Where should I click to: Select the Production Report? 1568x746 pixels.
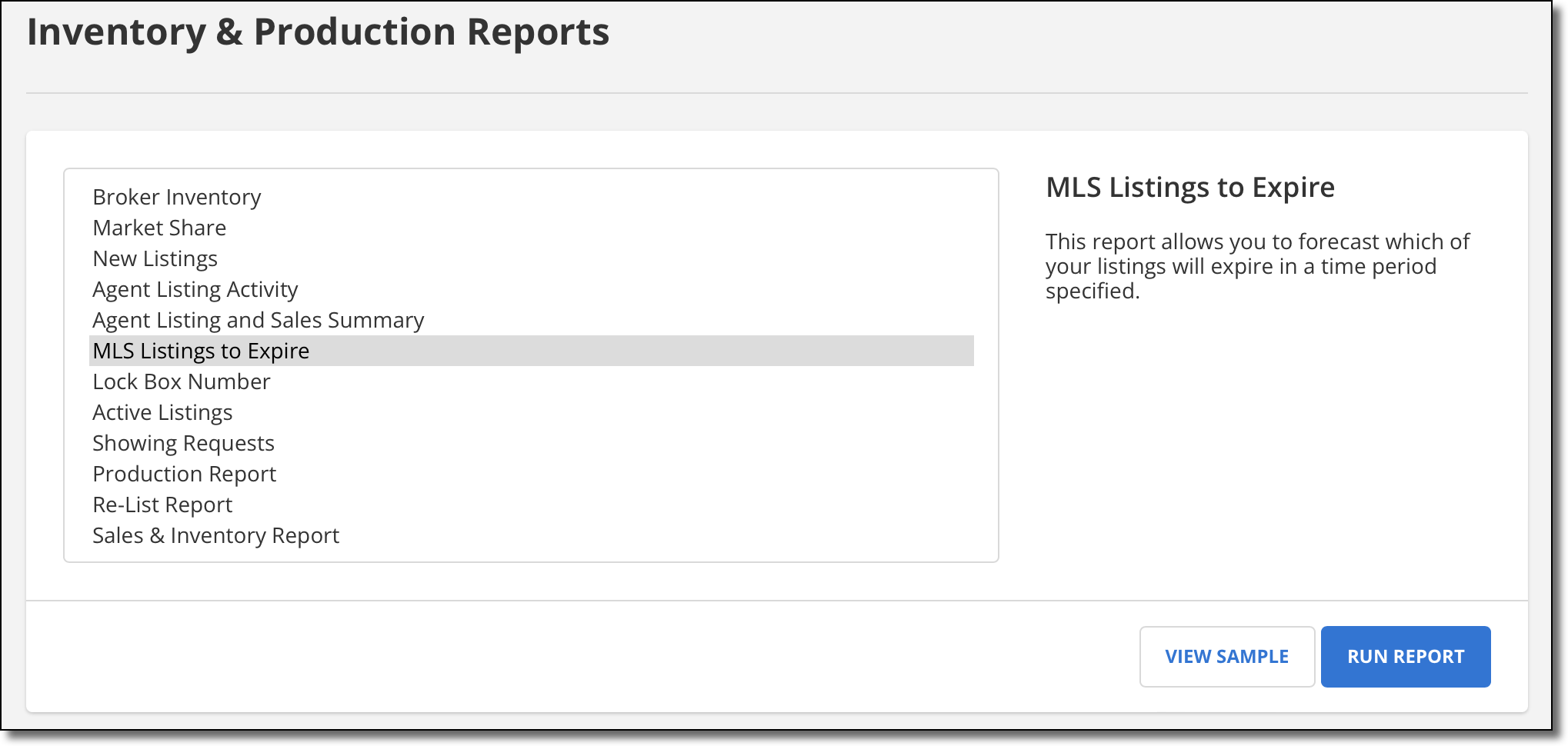[x=184, y=474]
